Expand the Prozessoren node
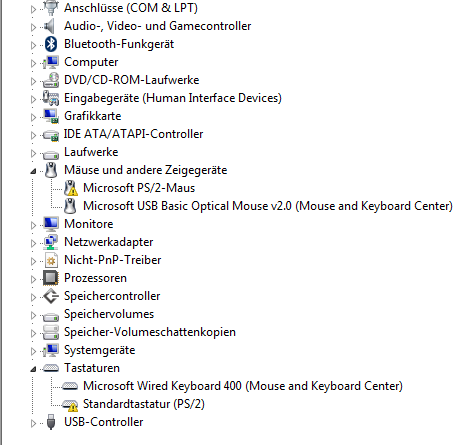 click(x=33, y=279)
